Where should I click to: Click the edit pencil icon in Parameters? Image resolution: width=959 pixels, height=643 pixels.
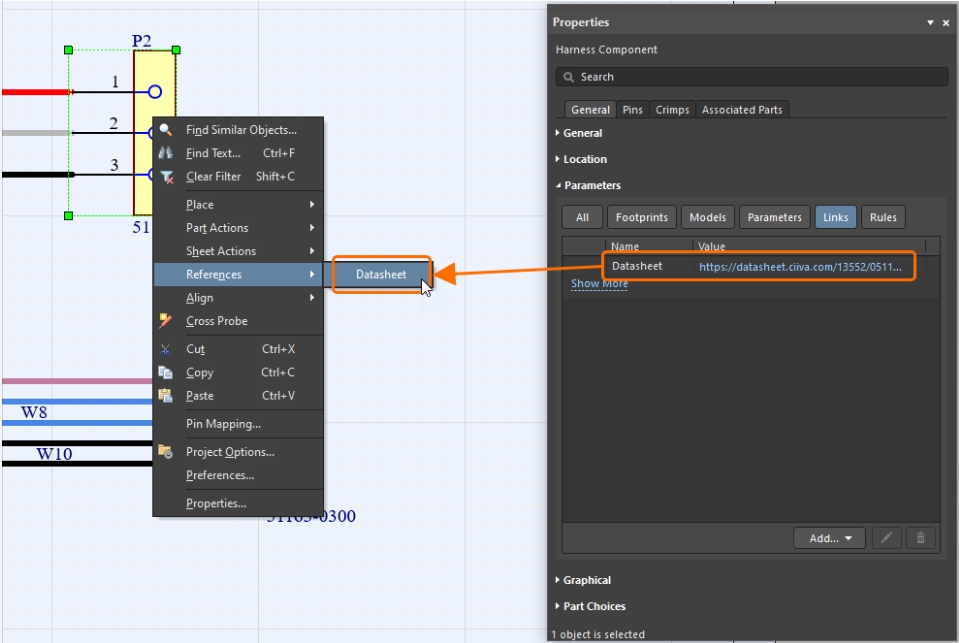pyautogui.click(x=886, y=538)
